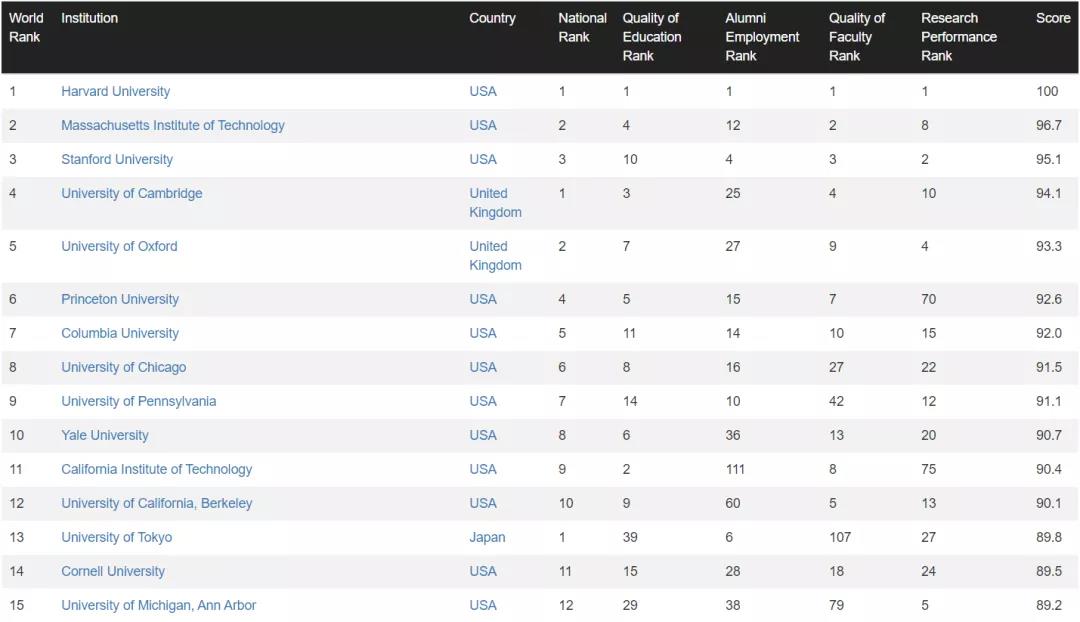Click the Research Performance Rank header
The width and height of the screenshot is (1080, 622).
coord(958,37)
